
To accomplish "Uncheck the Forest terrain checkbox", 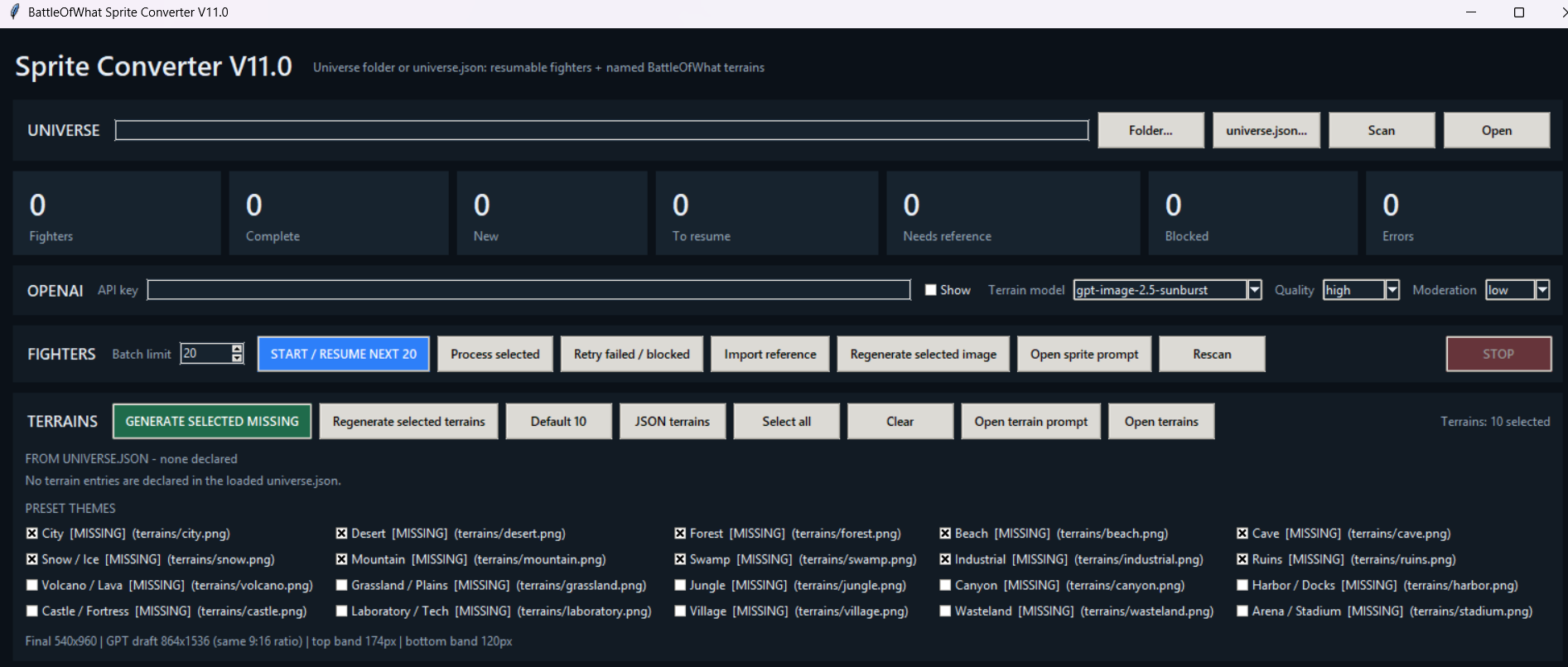I will (x=680, y=534).
